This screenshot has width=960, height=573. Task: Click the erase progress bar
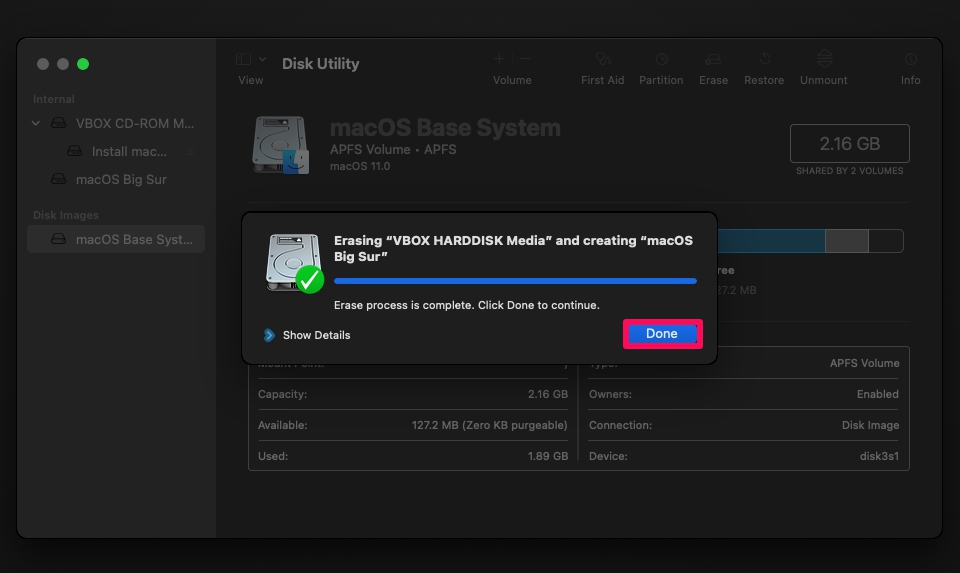(x=516, y=281)
